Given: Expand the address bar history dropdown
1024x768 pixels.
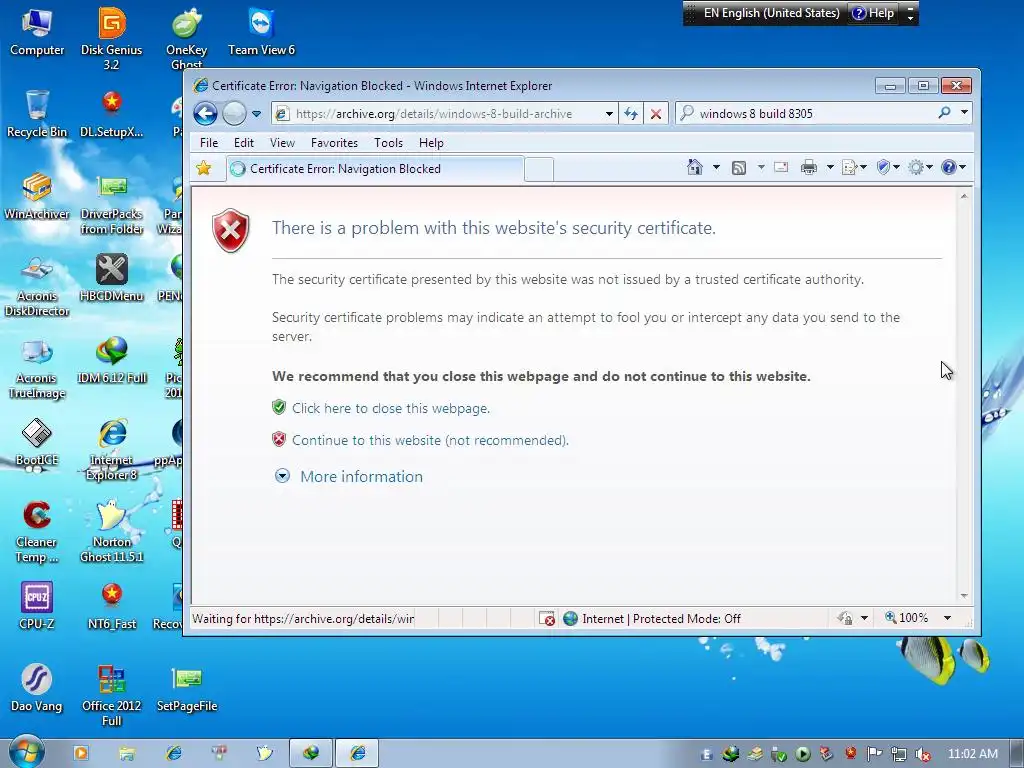Looking at the screenshot, I should pyautogui.click(x=609, y=114).
